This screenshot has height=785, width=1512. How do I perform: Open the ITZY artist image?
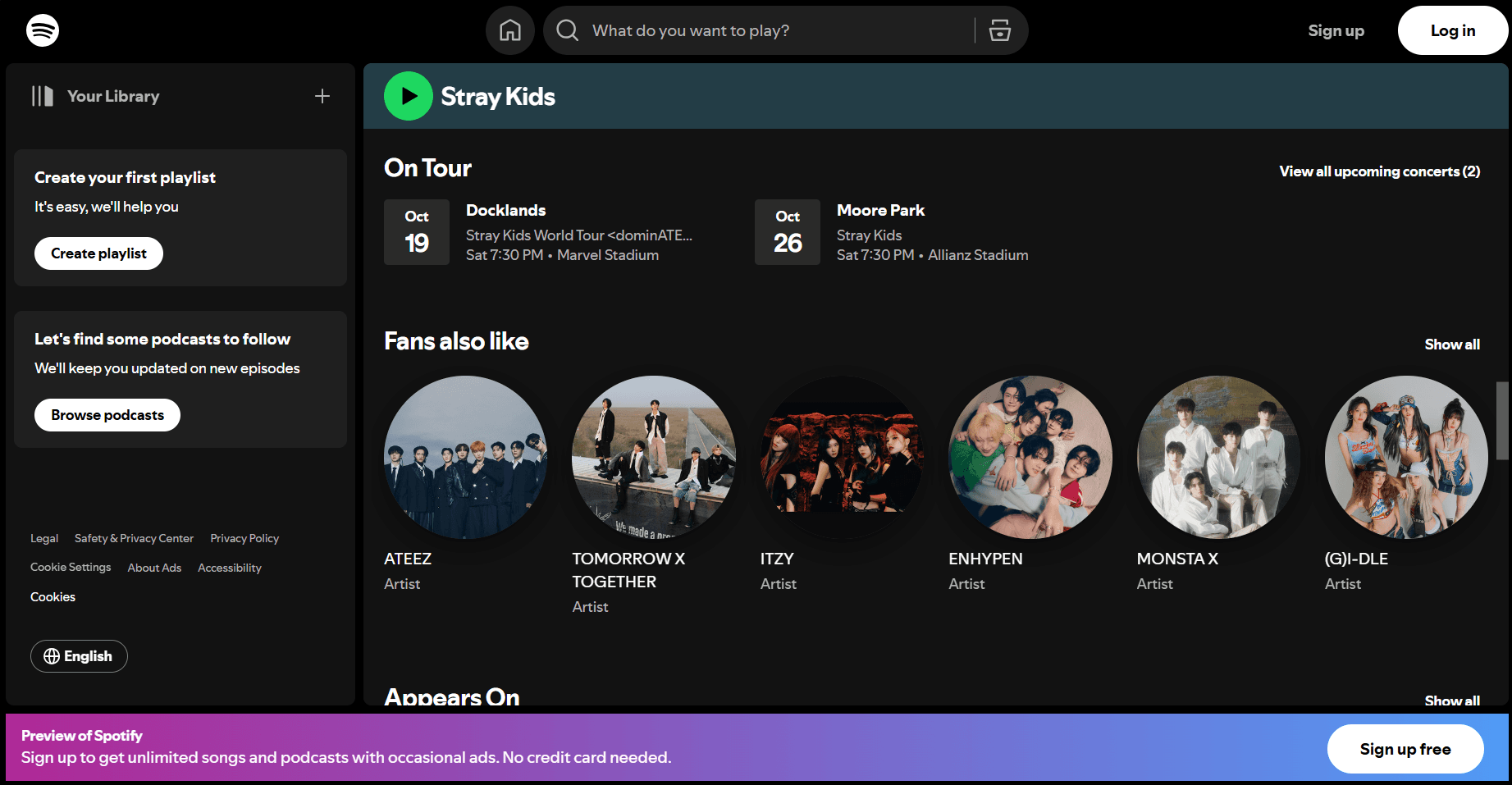point(843,458)
